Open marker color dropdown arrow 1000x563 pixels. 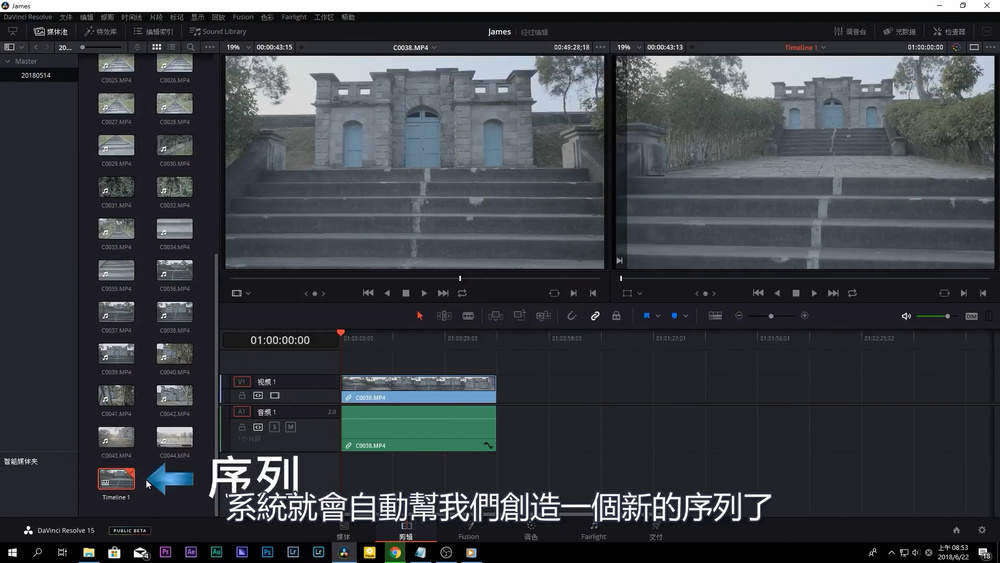pos(686,316)
